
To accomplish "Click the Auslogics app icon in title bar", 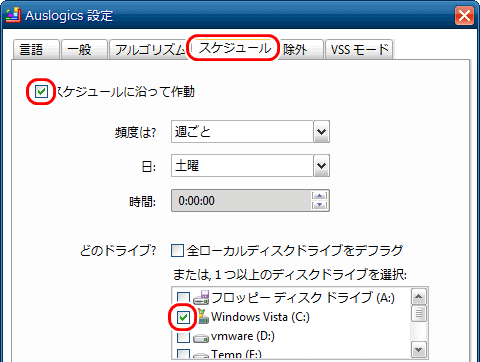I will click(x=13, y=15).
